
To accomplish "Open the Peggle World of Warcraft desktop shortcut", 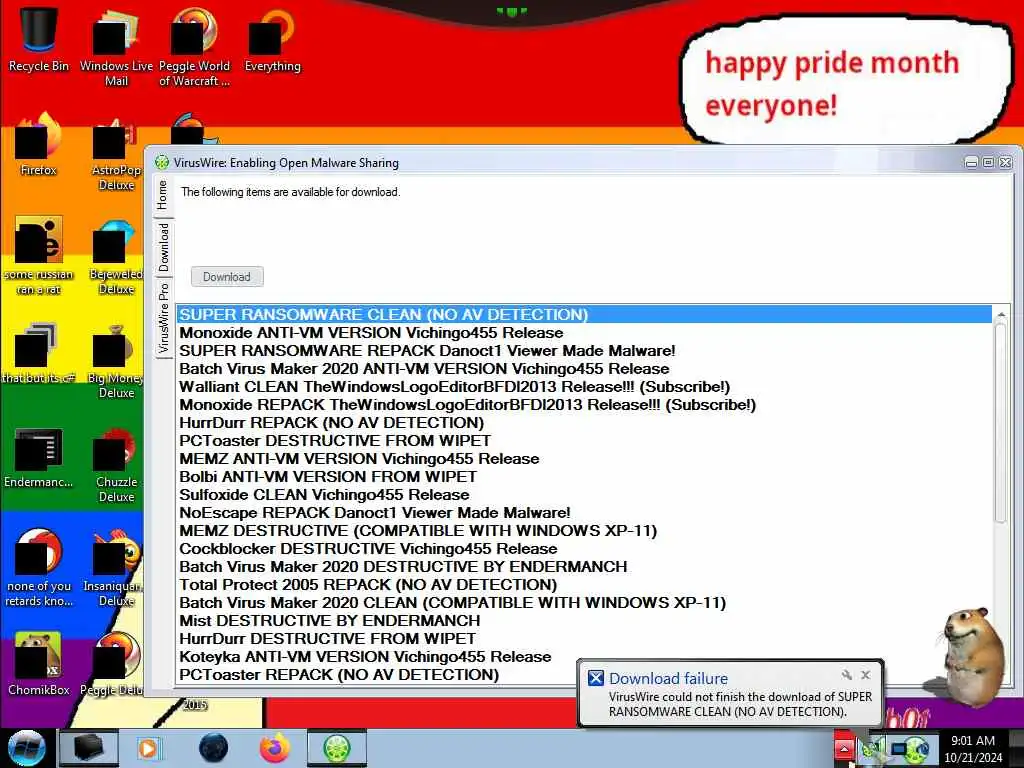I will pos(194,46).
